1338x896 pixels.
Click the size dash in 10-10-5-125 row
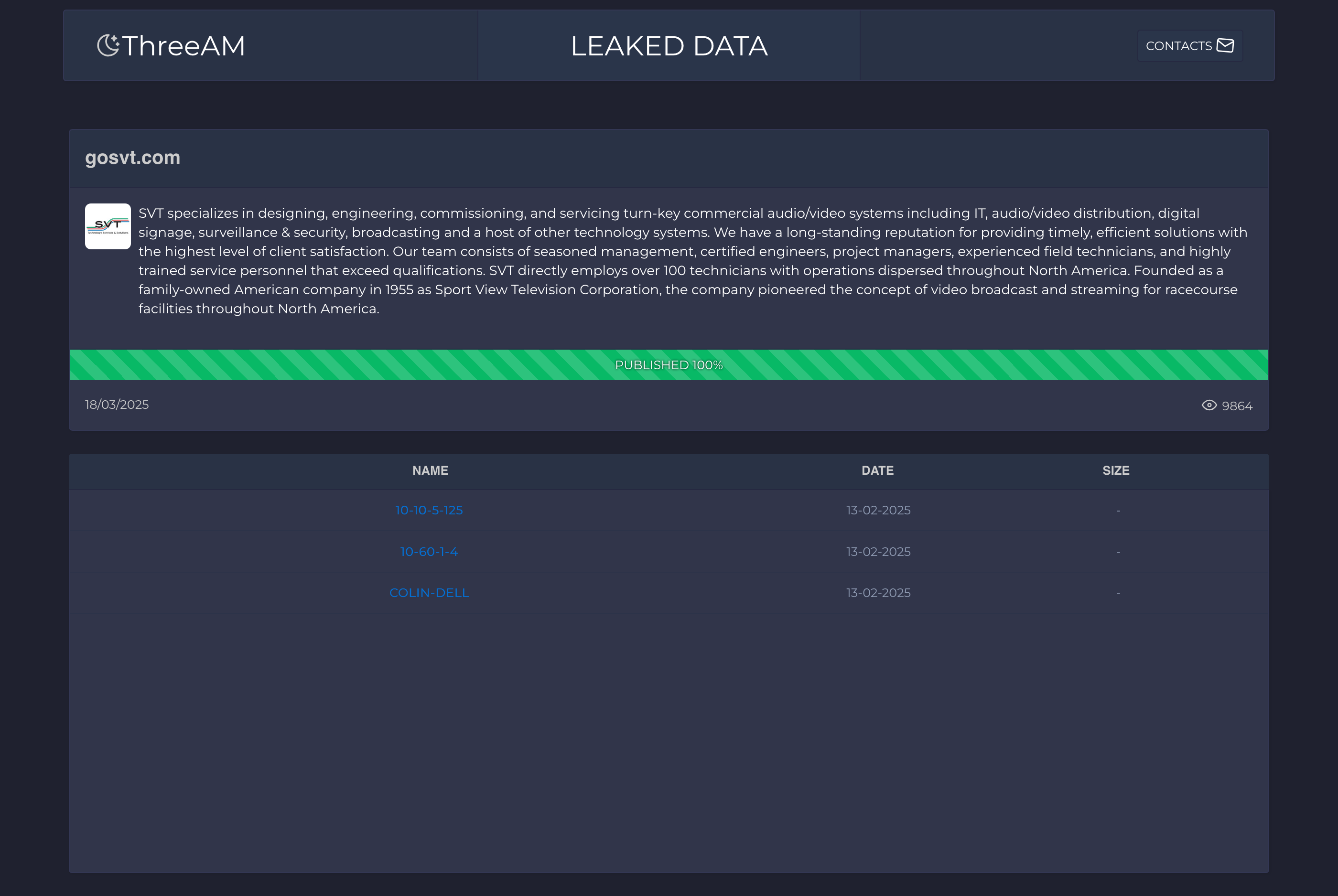coord(1118,511)
